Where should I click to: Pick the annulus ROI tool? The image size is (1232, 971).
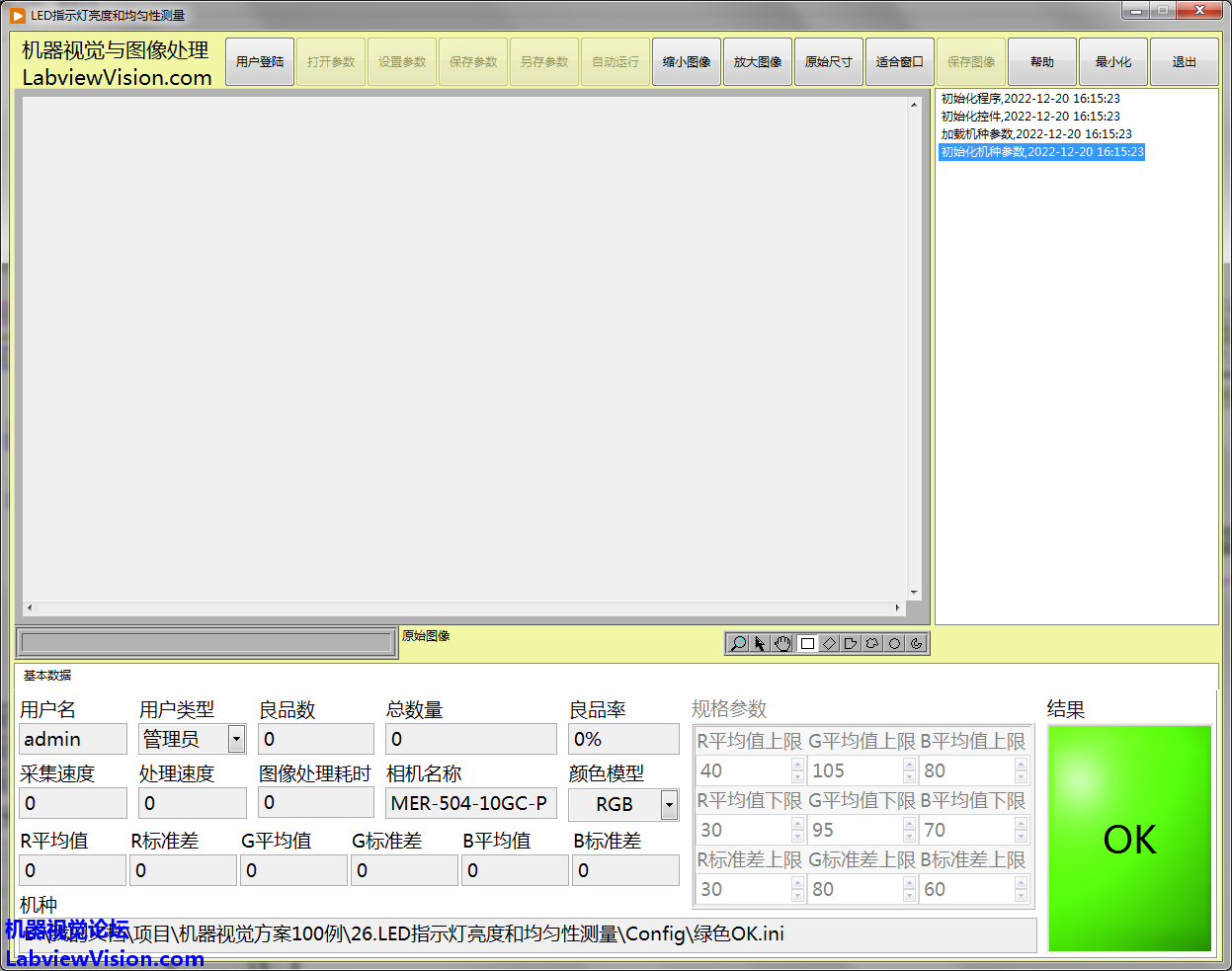pos(917,644)
